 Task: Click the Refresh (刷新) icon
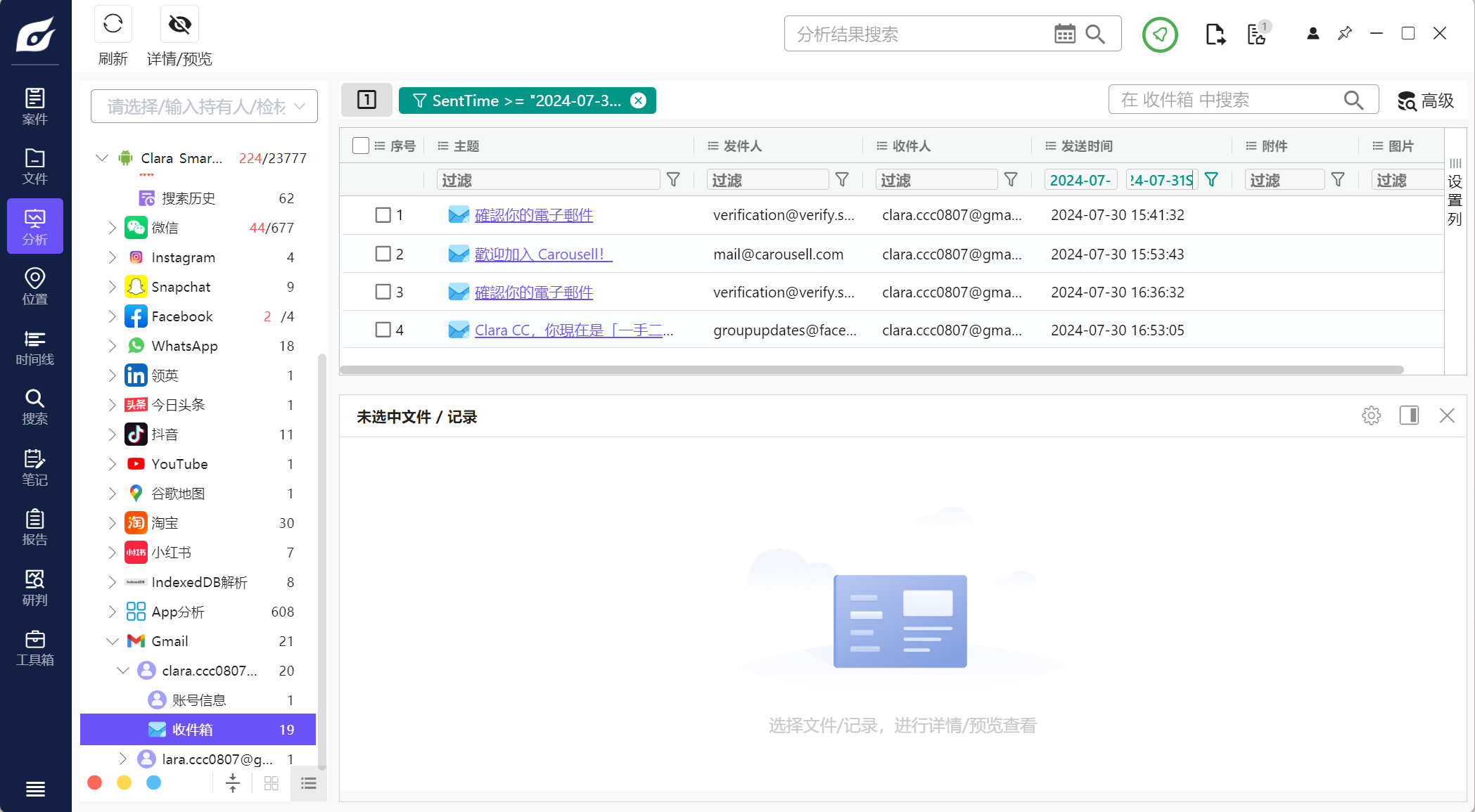click(x=113, y=25)
